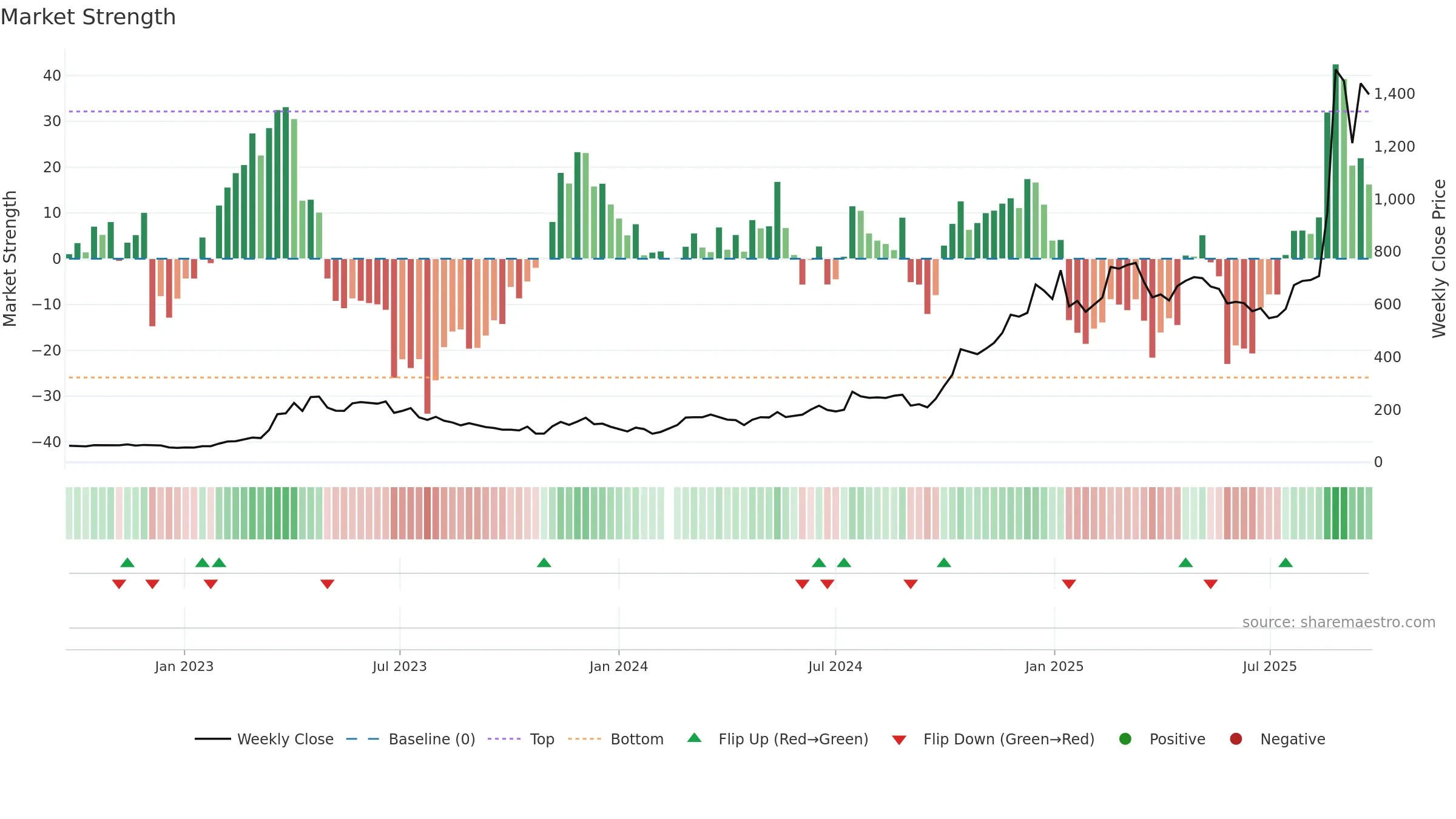
Task: Select the leftmost green flip-up triangle marker
Action: click(127, 562)
